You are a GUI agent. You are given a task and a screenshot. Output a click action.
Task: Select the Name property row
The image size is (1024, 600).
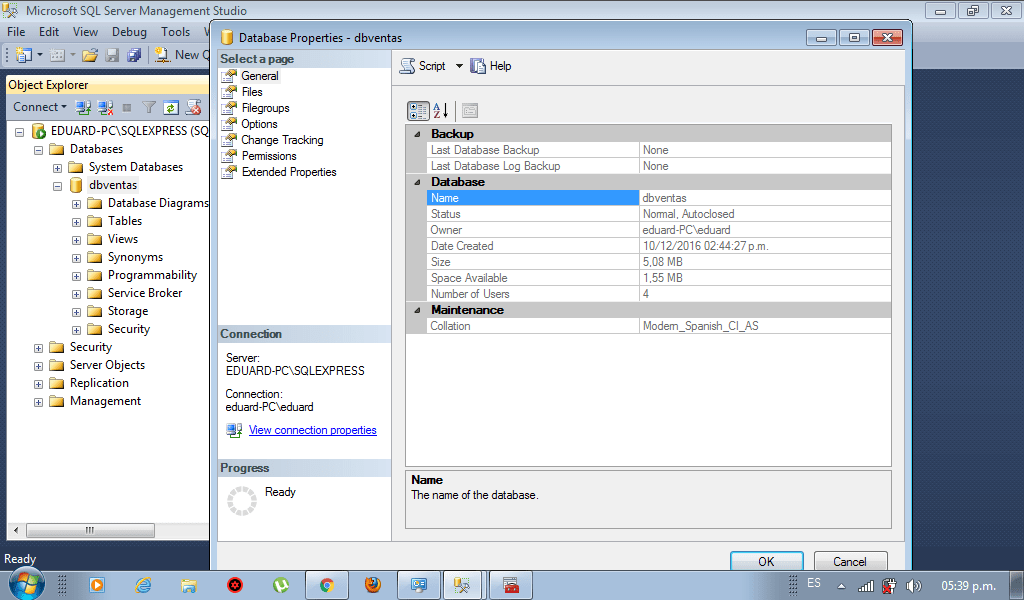pos(659,198)
